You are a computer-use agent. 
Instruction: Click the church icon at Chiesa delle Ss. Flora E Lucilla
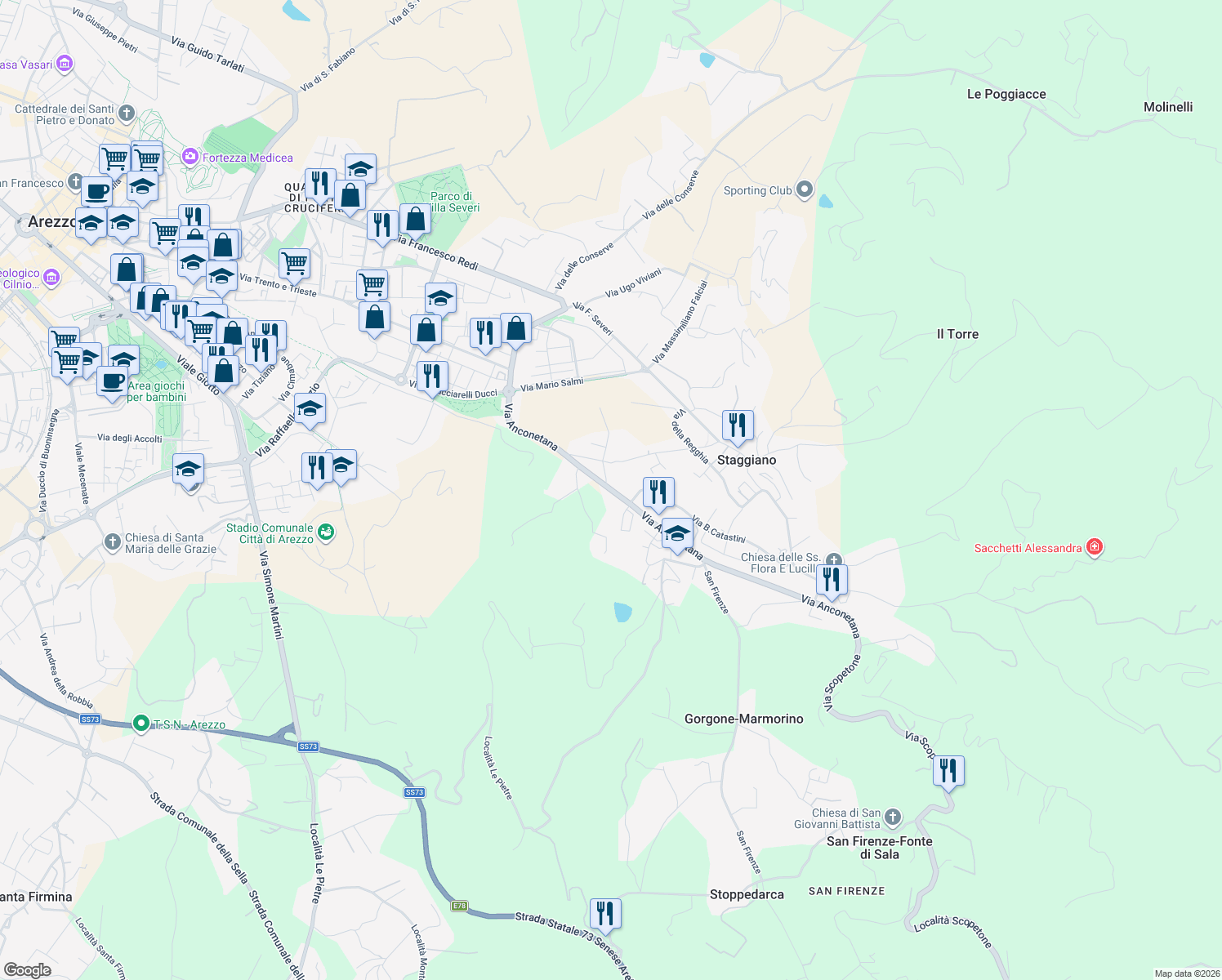(833, 560)
